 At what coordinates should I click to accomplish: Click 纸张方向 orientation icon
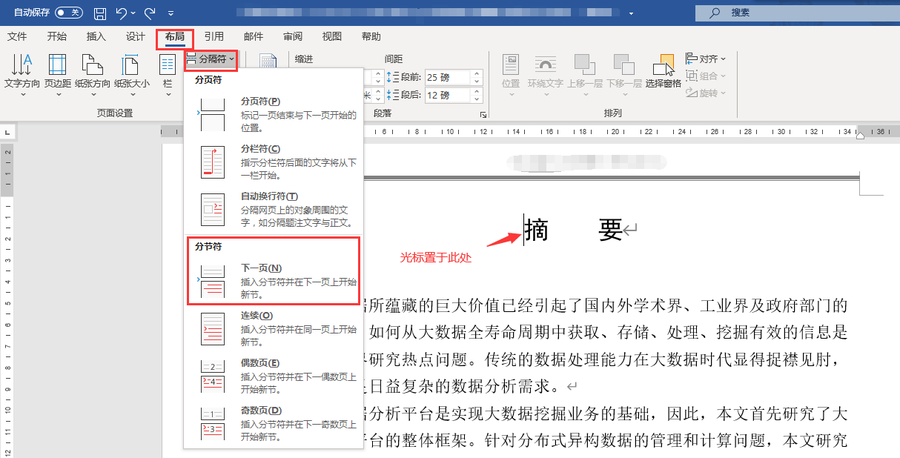(x=94, y=72)
